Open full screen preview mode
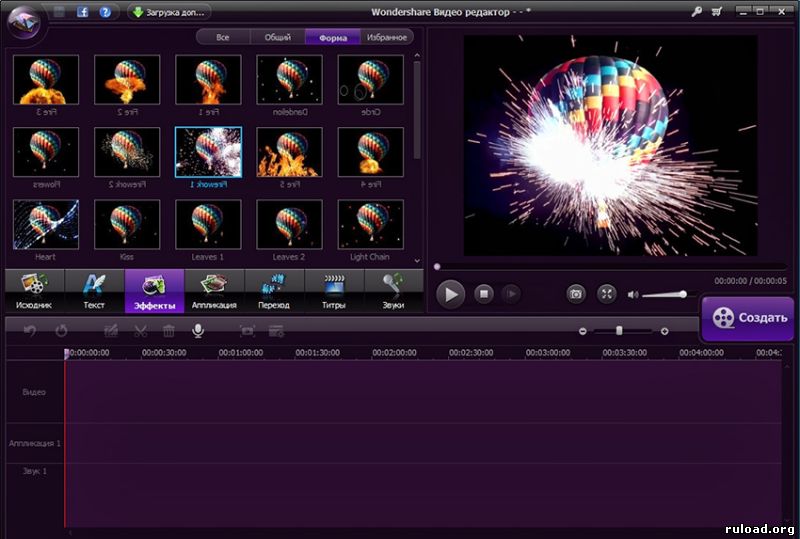Image resolution: width=800 pixels, height=539 pixels. tap(606, 294)
